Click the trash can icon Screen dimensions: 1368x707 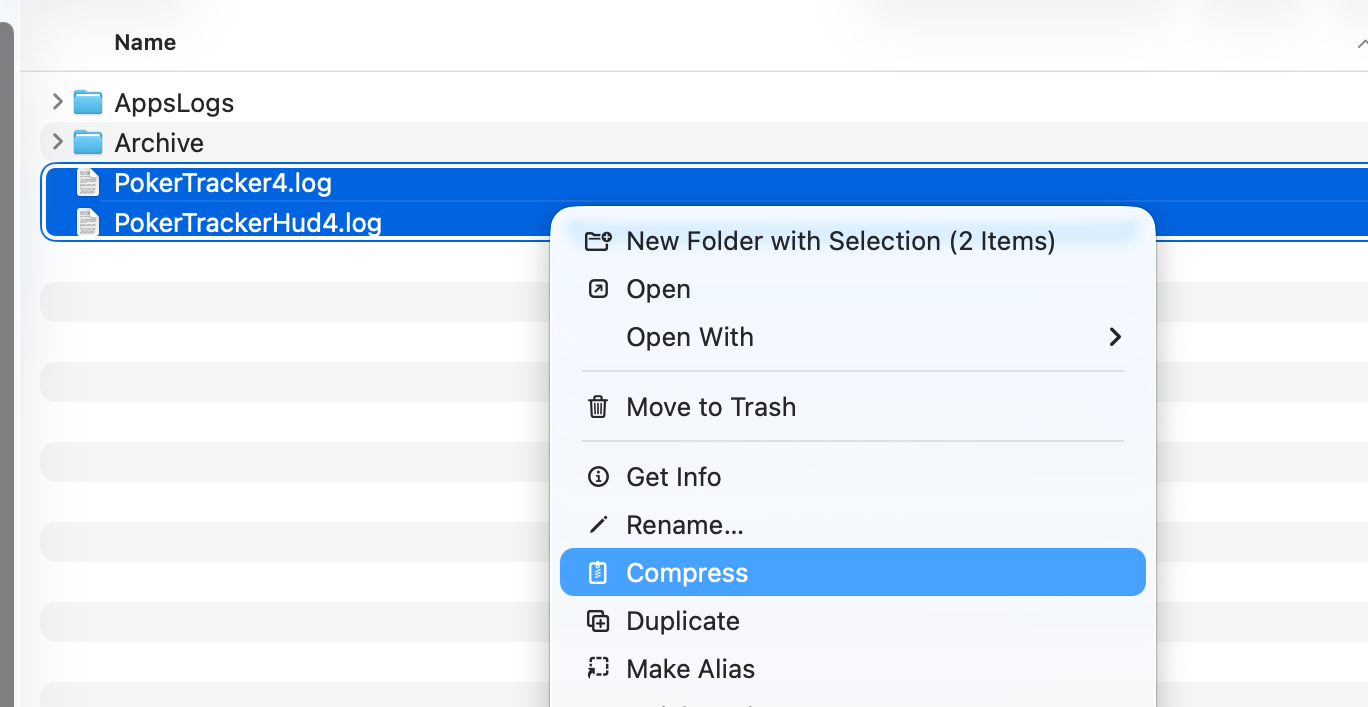click(x=598, y=407)
